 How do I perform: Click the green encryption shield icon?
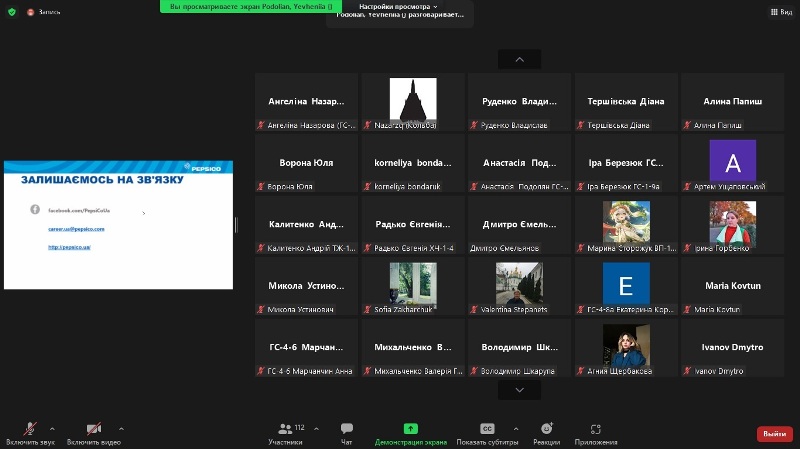(12, 12)
